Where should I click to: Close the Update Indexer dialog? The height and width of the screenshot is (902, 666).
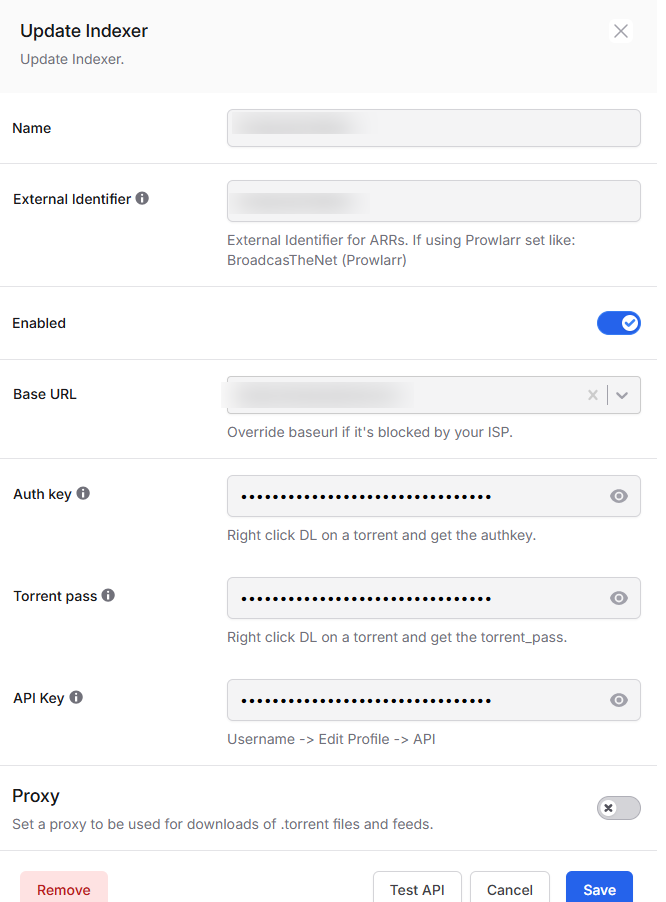(x=621, y=31)
